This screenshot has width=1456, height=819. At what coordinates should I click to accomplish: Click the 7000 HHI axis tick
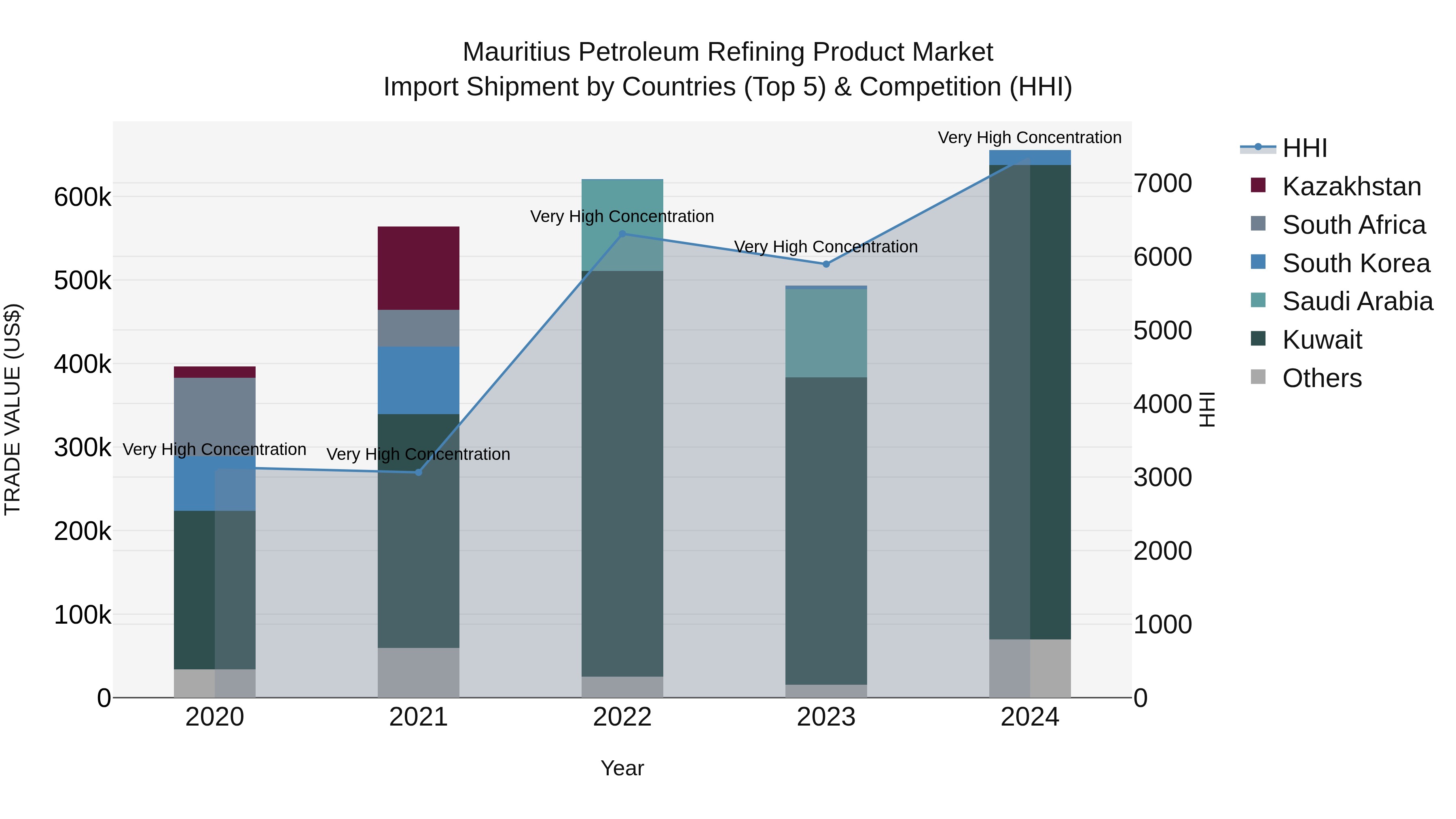[1163, 183]
